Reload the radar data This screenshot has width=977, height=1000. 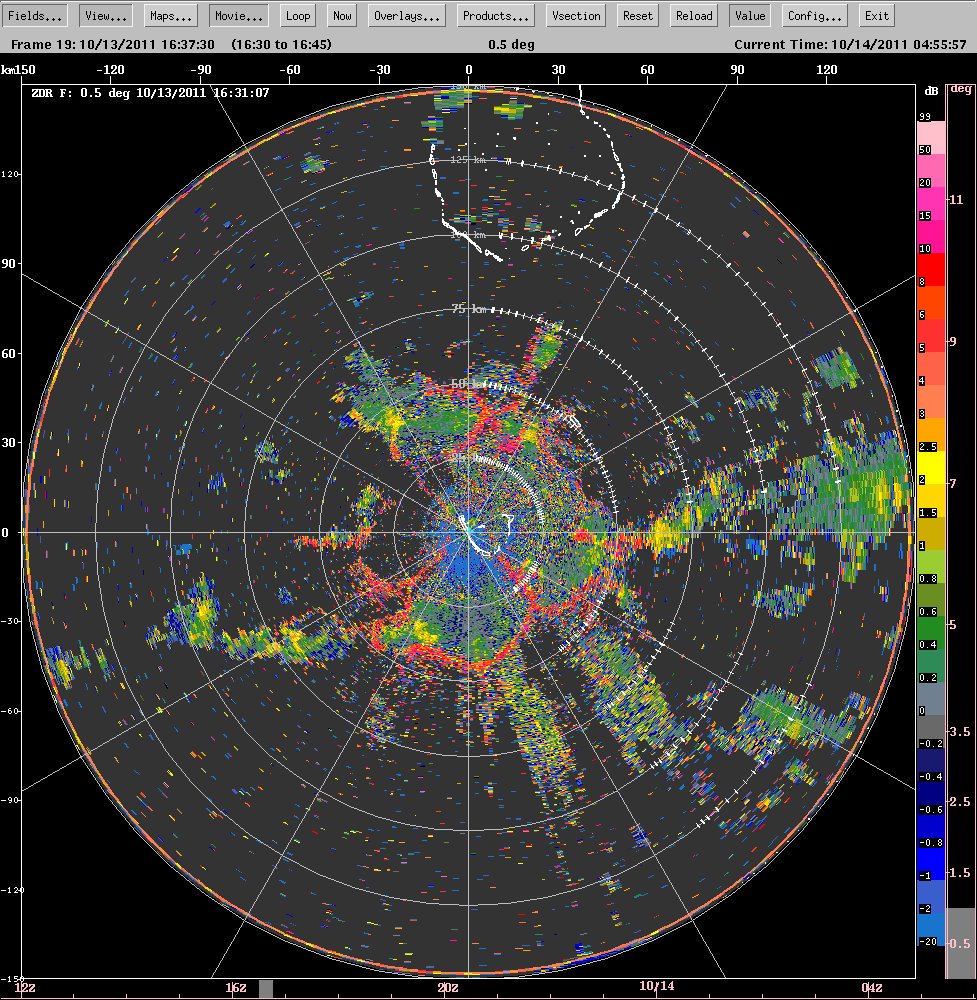pyautogui.click(x=694, y=16)
